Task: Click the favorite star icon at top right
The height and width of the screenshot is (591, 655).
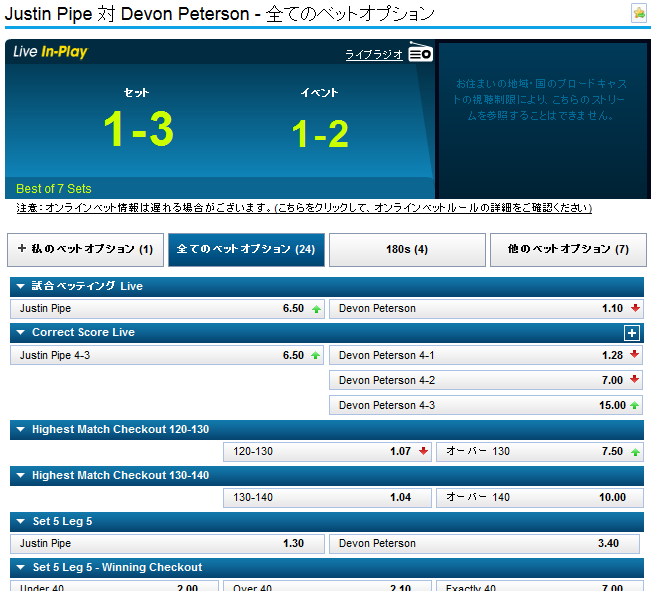Action: (639, 13)
